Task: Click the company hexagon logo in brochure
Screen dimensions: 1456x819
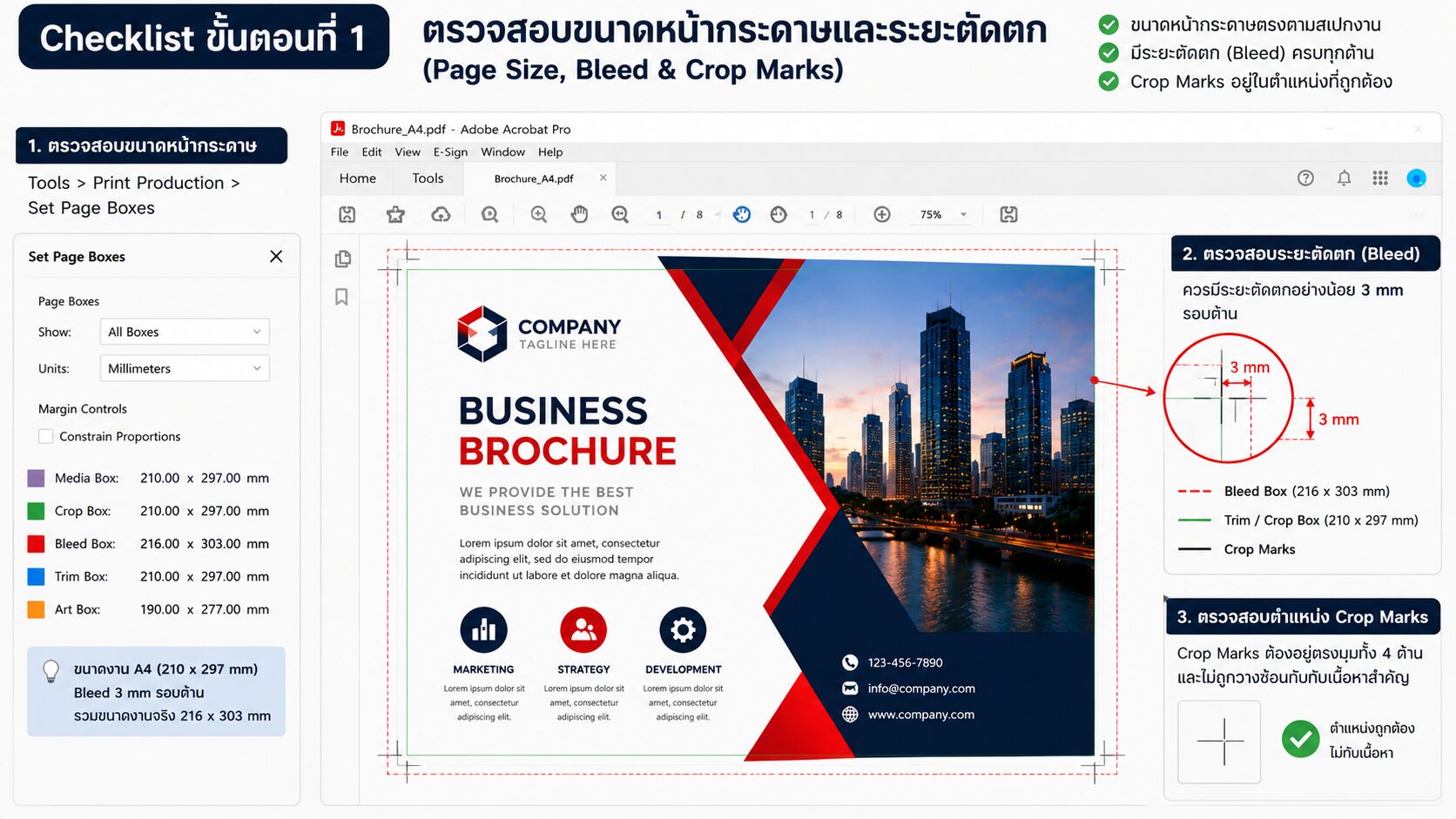Action: point(482,333)
